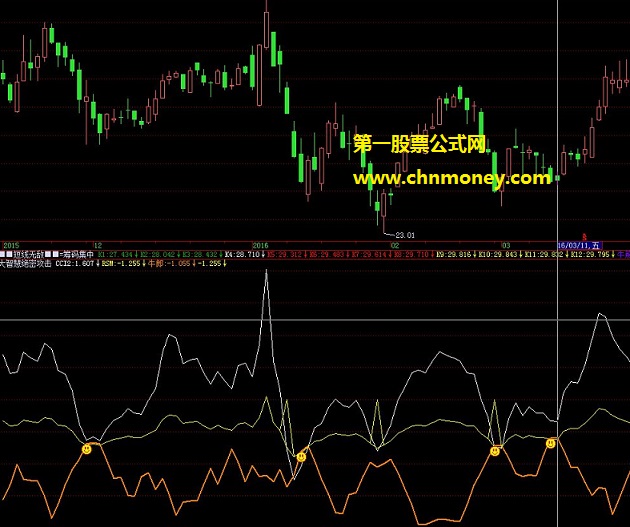This screenshot has height=527, width=630.
Task: Click the first smiley signal near December 2015
Action: [x=87, y=449]
